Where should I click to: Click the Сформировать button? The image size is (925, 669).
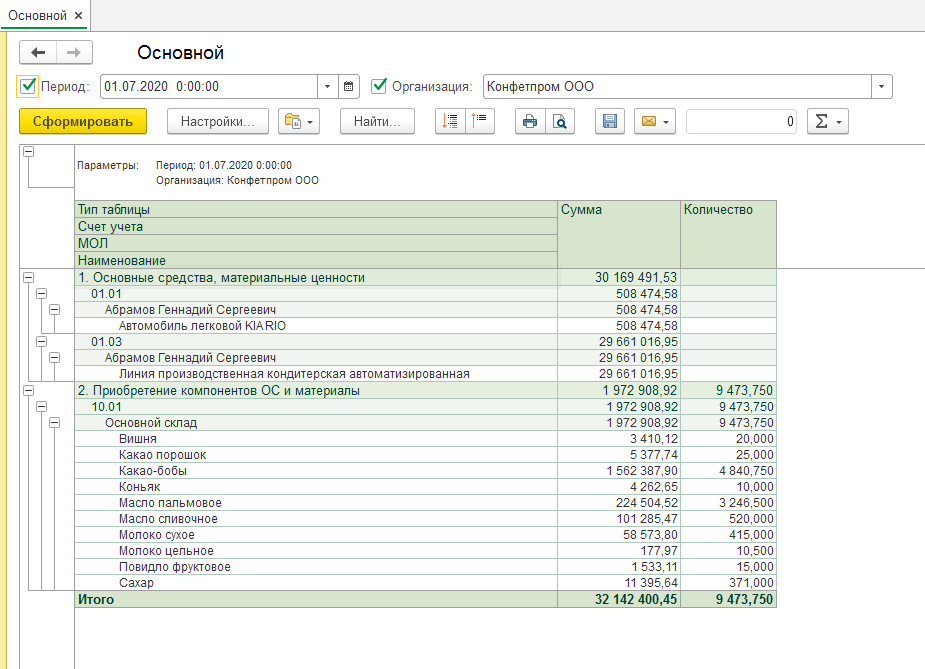point(83,122)
